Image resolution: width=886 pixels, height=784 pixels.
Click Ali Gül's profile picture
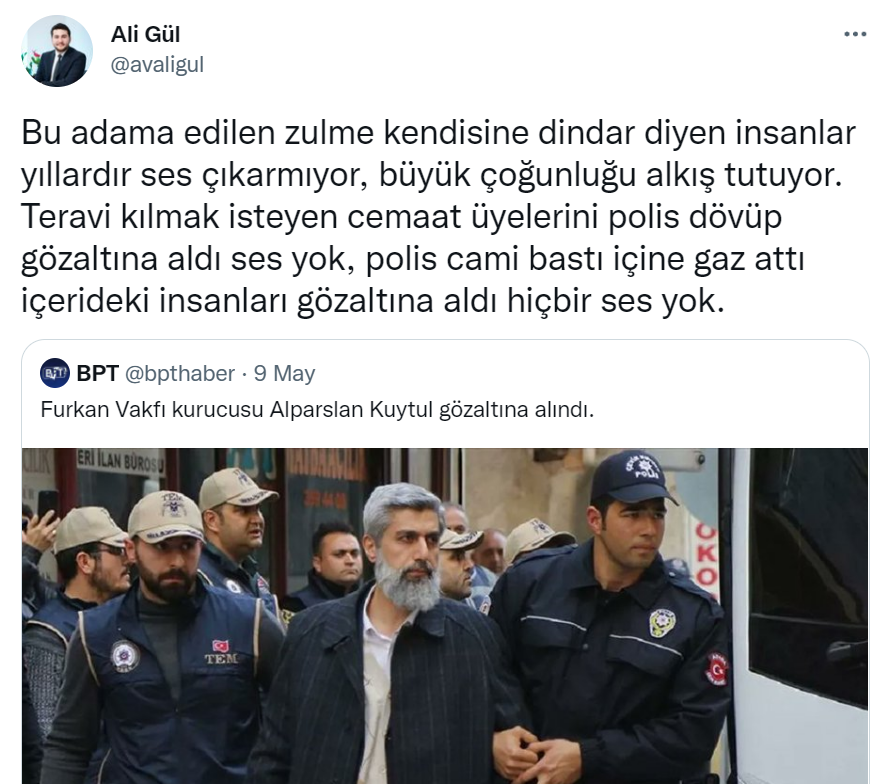(x=57, y=51)
